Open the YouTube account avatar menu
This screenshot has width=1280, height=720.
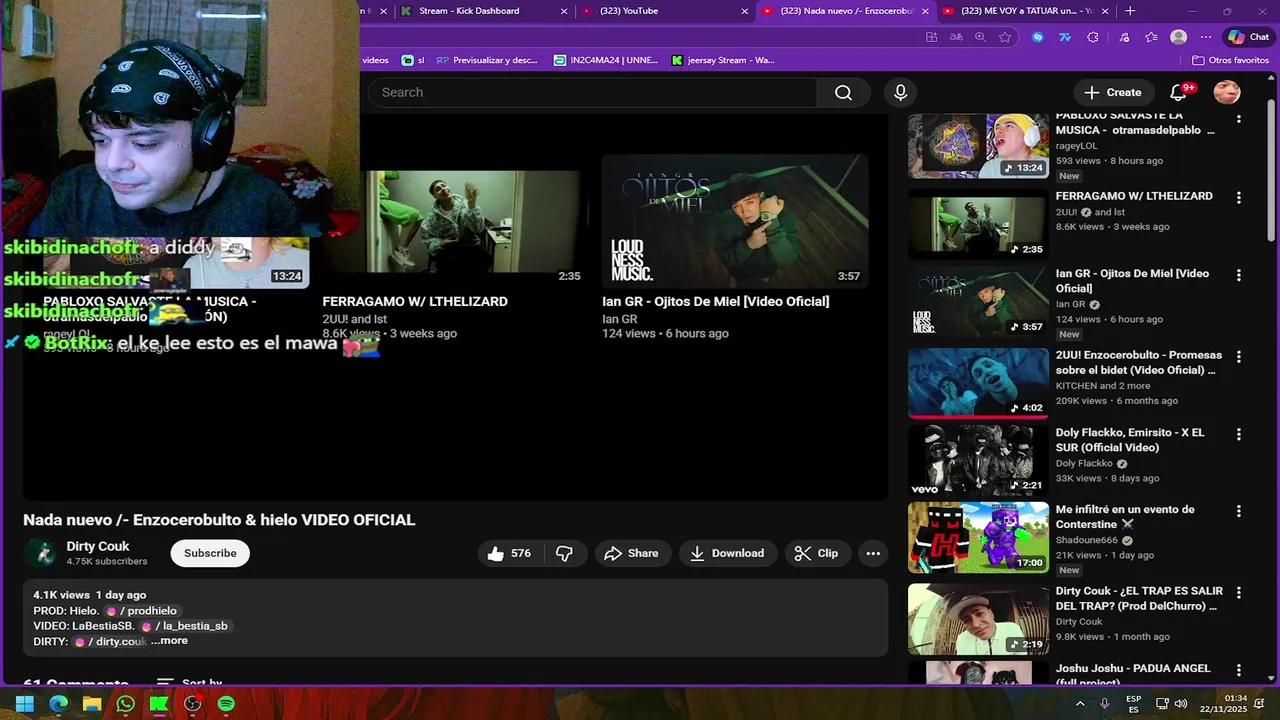pos(1227,92)
